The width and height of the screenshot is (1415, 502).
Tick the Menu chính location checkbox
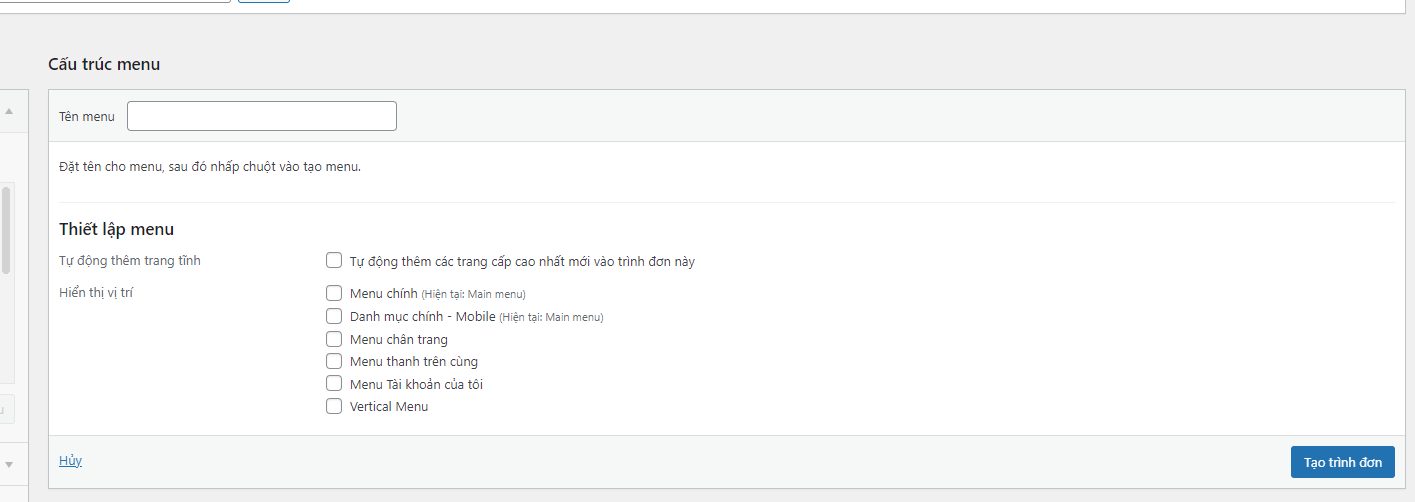[334, 294]
